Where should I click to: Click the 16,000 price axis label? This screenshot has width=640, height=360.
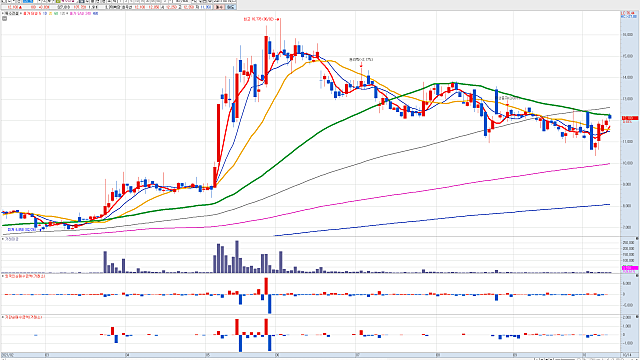[627, 35]
